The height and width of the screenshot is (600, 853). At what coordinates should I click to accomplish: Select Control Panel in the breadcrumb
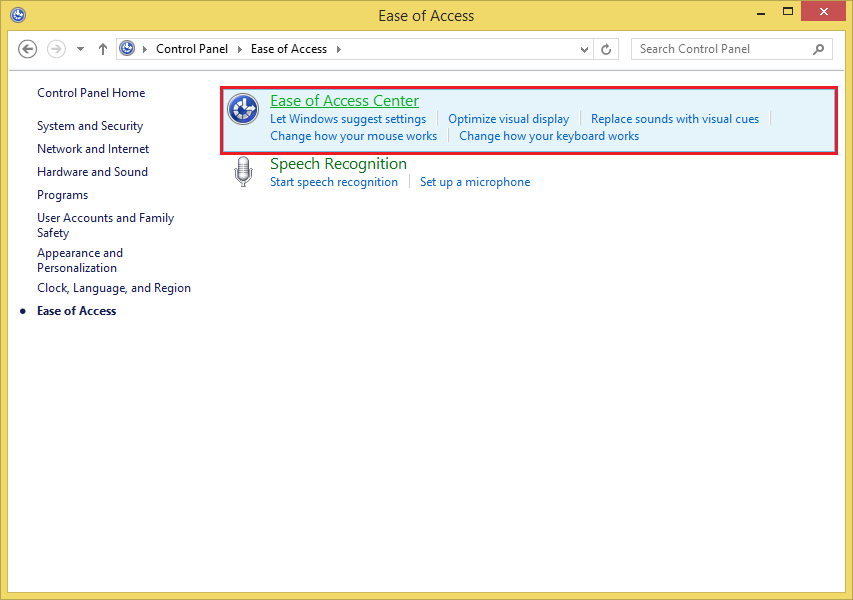click(x=191, y=49)
